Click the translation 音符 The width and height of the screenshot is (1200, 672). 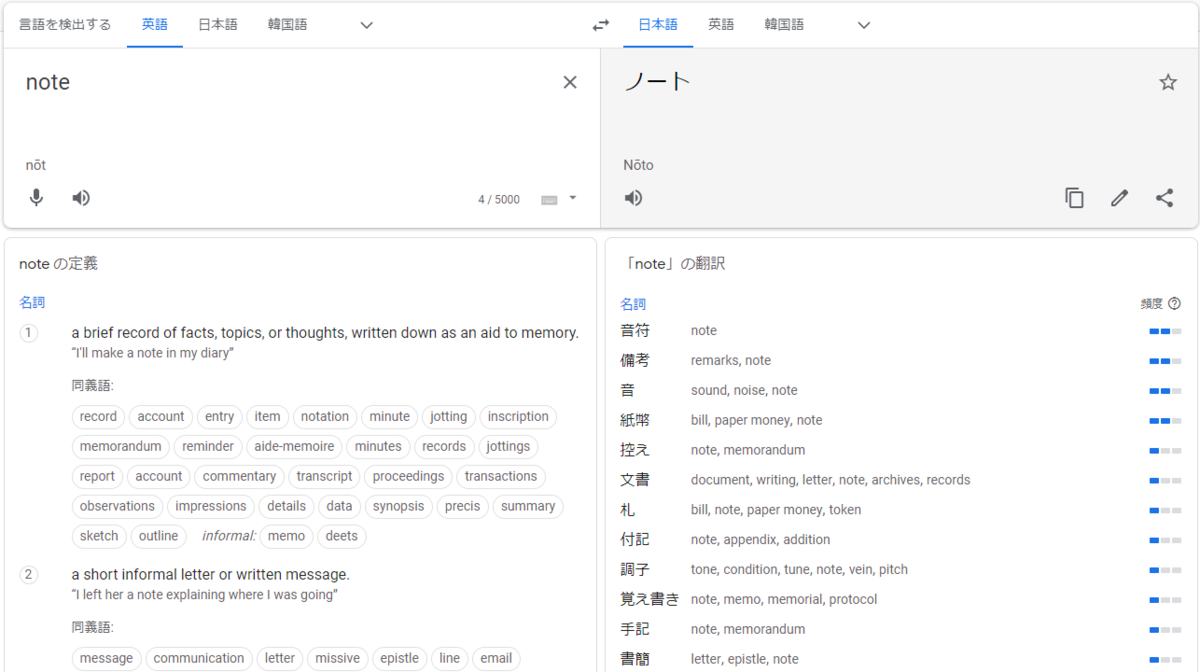[x=635, y=331]
